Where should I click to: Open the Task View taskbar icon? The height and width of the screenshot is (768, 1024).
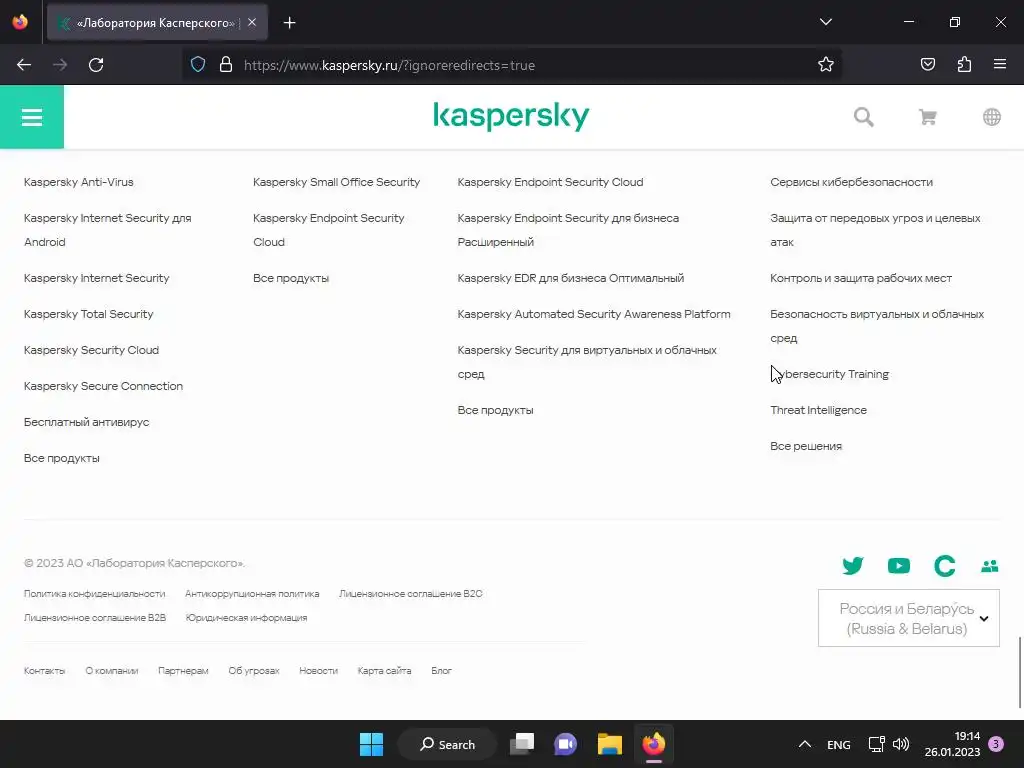point(522,744)
